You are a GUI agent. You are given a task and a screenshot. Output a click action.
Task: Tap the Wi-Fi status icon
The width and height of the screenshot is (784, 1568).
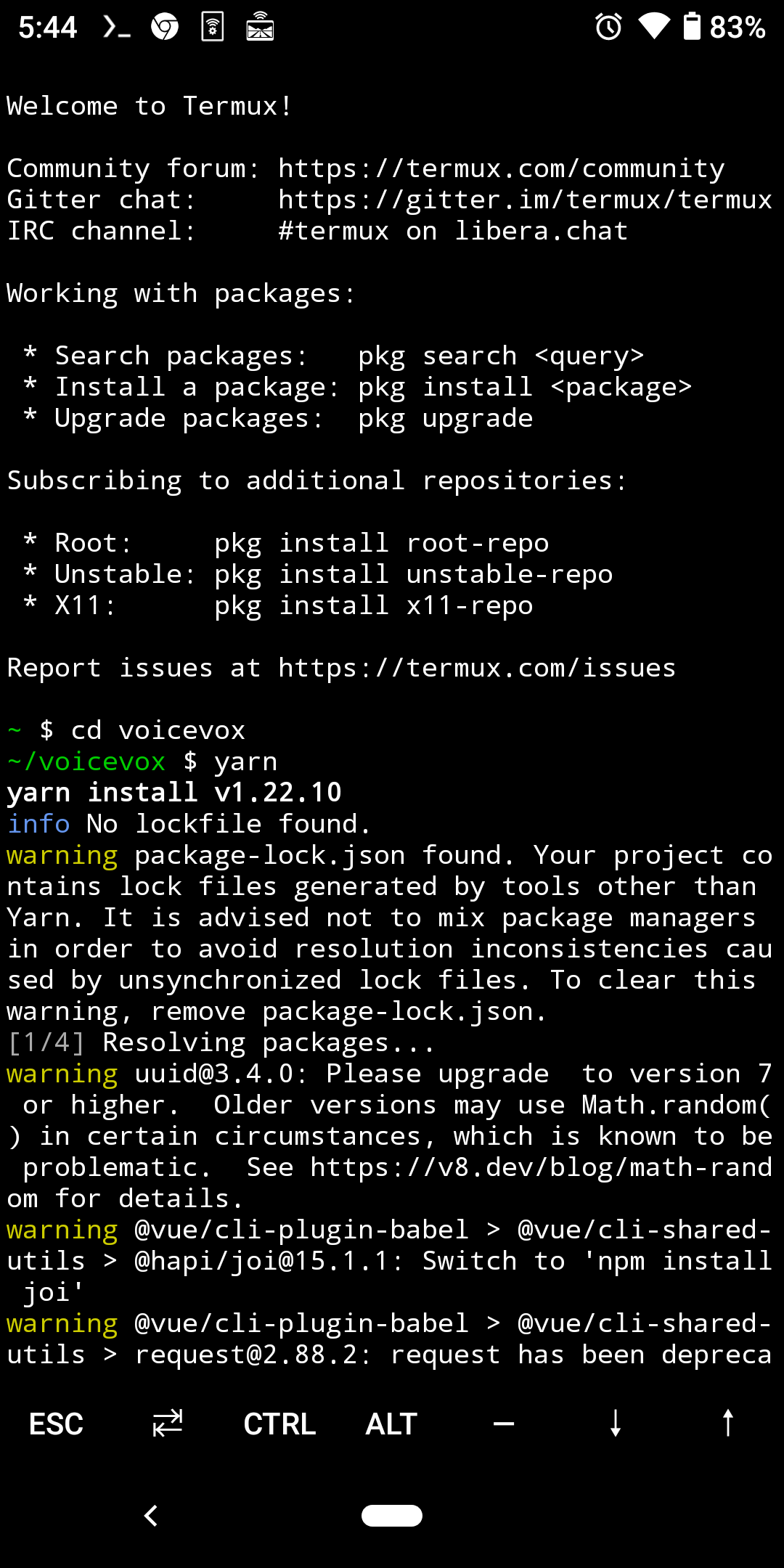(x=655, y=27)
